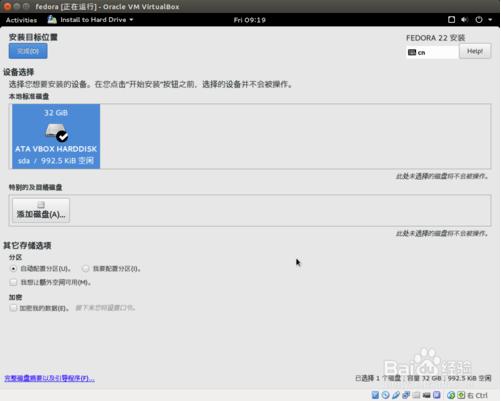The height and width of the screenshot is (401, 501).
Task: Click the Help! button
Action: [475, 51]
